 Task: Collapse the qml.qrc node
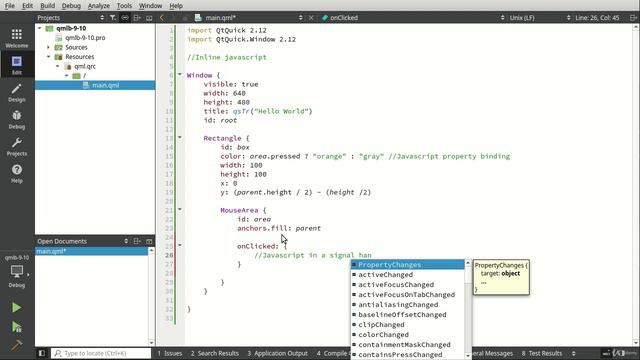58,66
